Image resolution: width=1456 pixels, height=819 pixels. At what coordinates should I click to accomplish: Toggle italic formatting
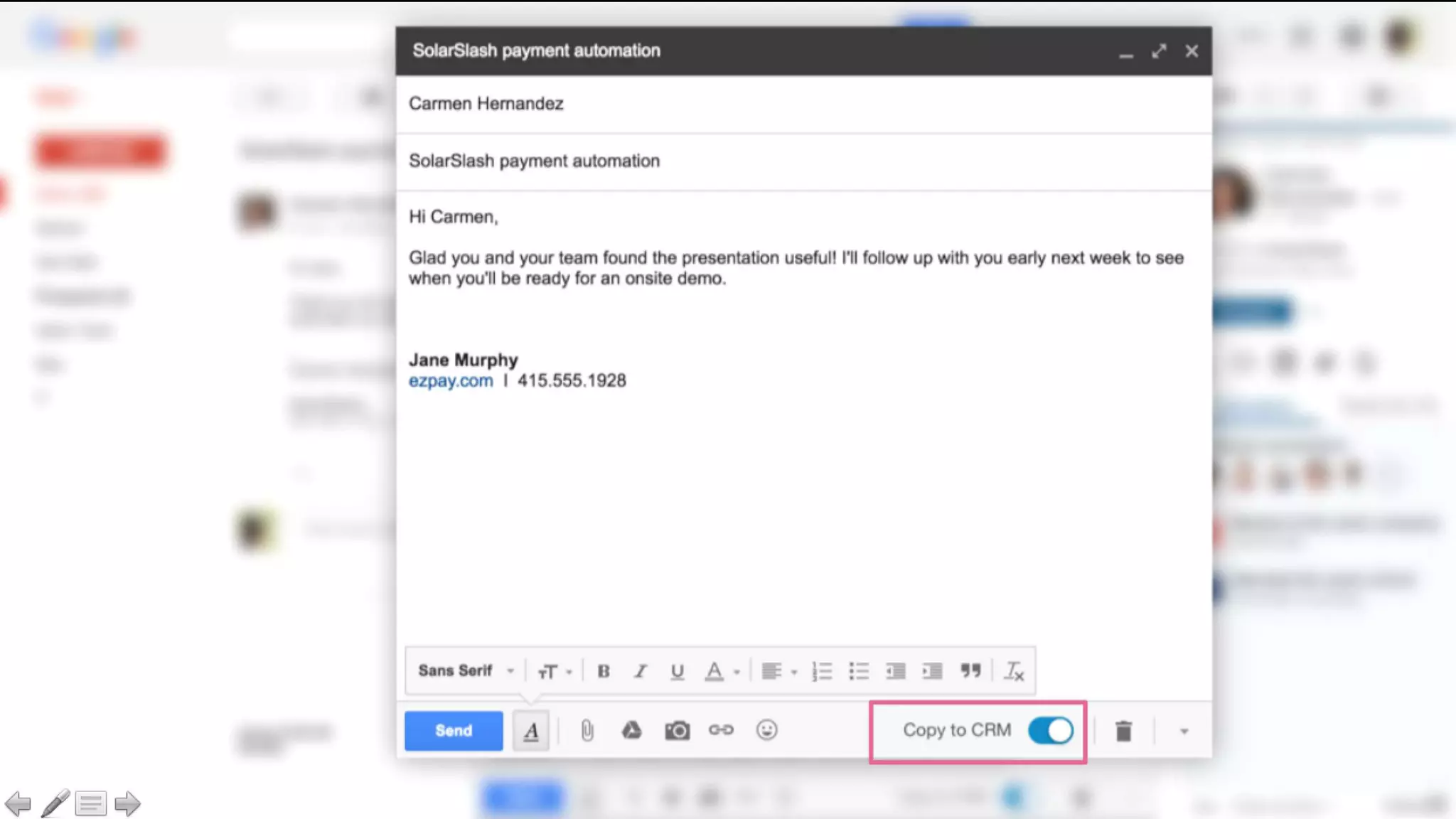tap(640, 671)
